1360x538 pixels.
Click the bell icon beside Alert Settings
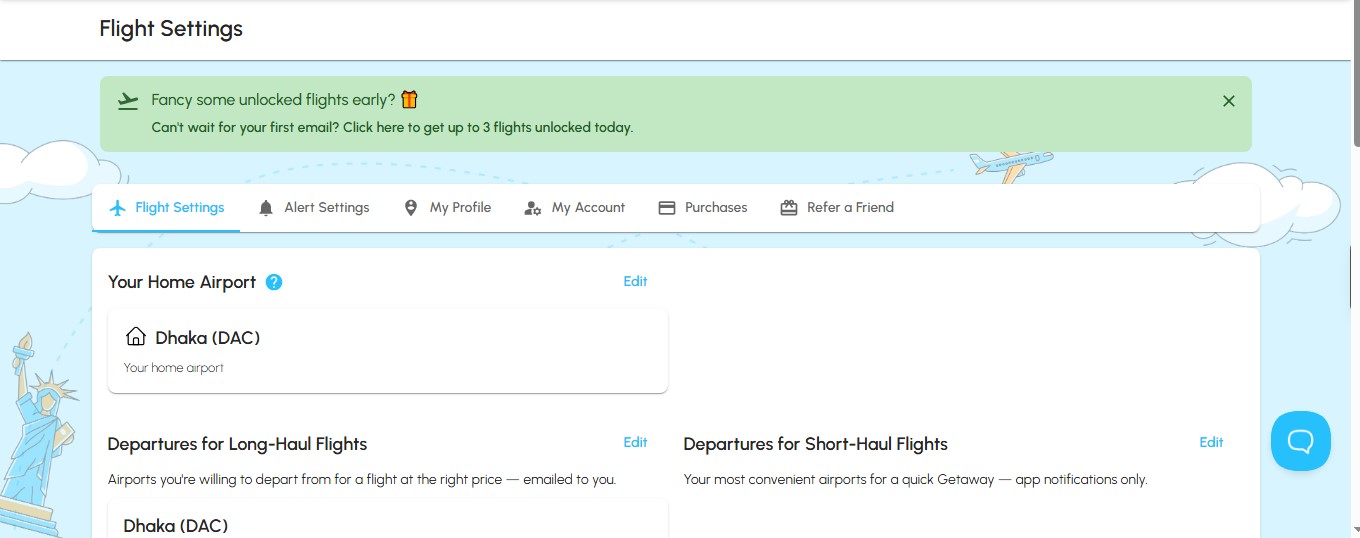click(266, 208)
